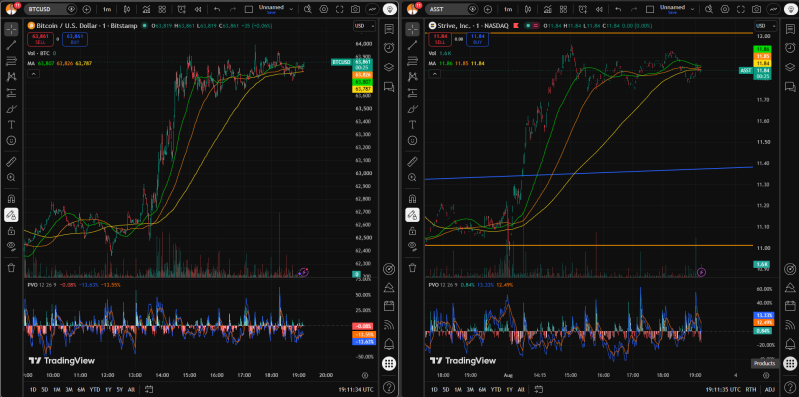
Task: Open watchlist panel in BTCUSD right sidebar
Action: 389,29
